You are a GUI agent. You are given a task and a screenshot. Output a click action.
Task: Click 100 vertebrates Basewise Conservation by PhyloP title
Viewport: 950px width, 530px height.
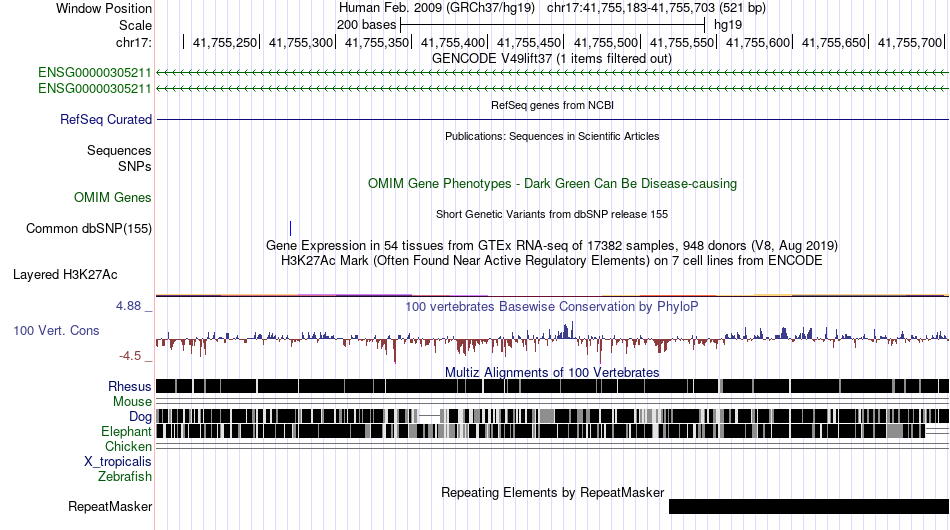pos(552,306)
